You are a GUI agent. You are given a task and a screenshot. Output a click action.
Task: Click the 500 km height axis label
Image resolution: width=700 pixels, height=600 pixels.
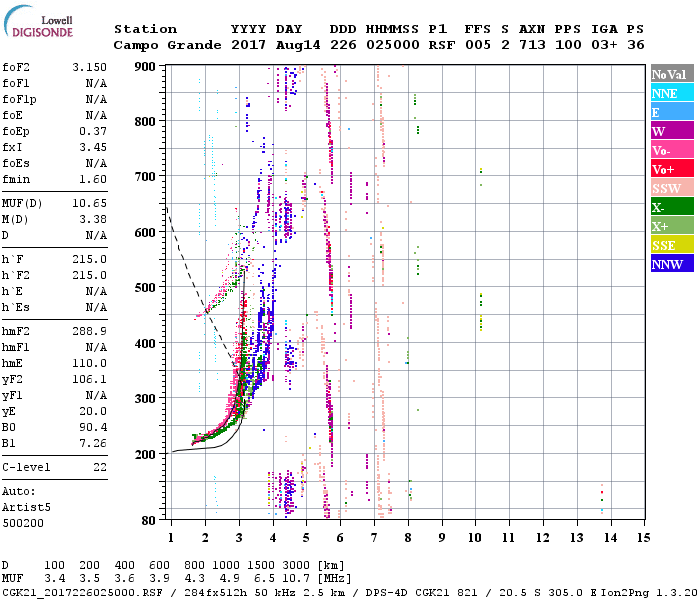(145, 288)
